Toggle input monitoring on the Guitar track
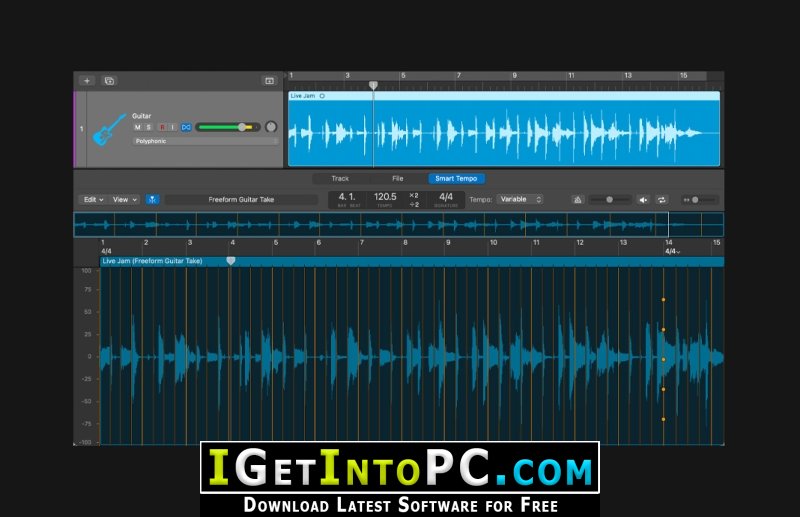The image size is (800, 517). coord(172,127)
